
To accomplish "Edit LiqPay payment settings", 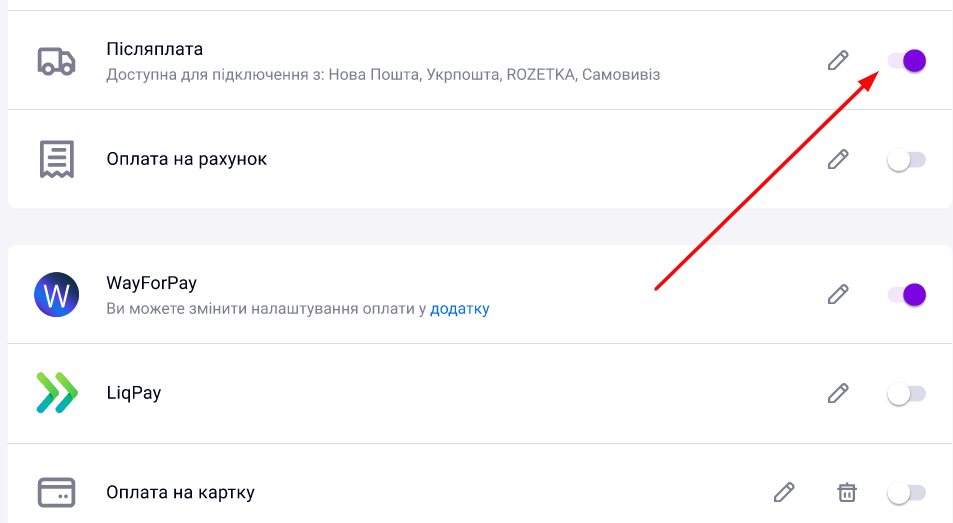I will pyautogui.click(x=838, y=394).
